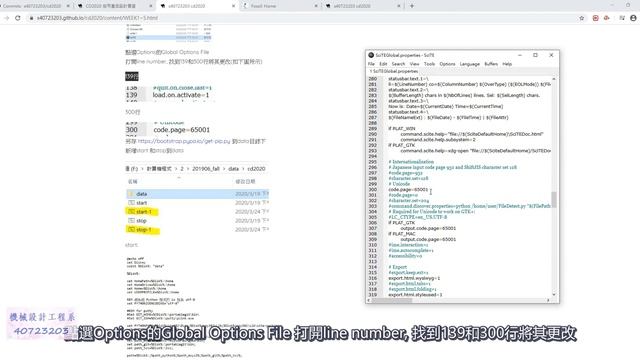Click the SciTE vertical scrollbar thumb

[x=554, y=200]
